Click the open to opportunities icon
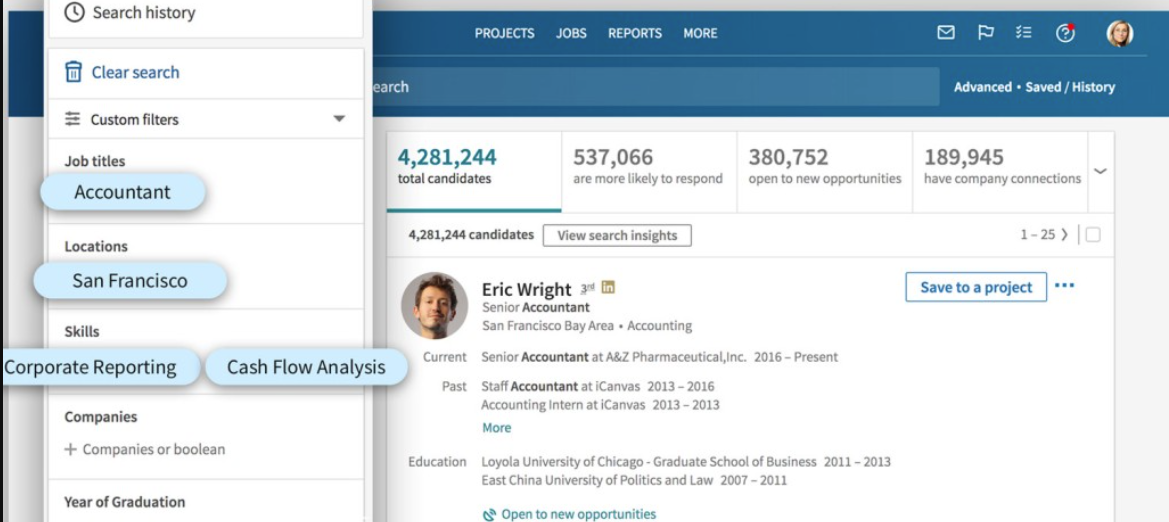 [x=489, y=515]
